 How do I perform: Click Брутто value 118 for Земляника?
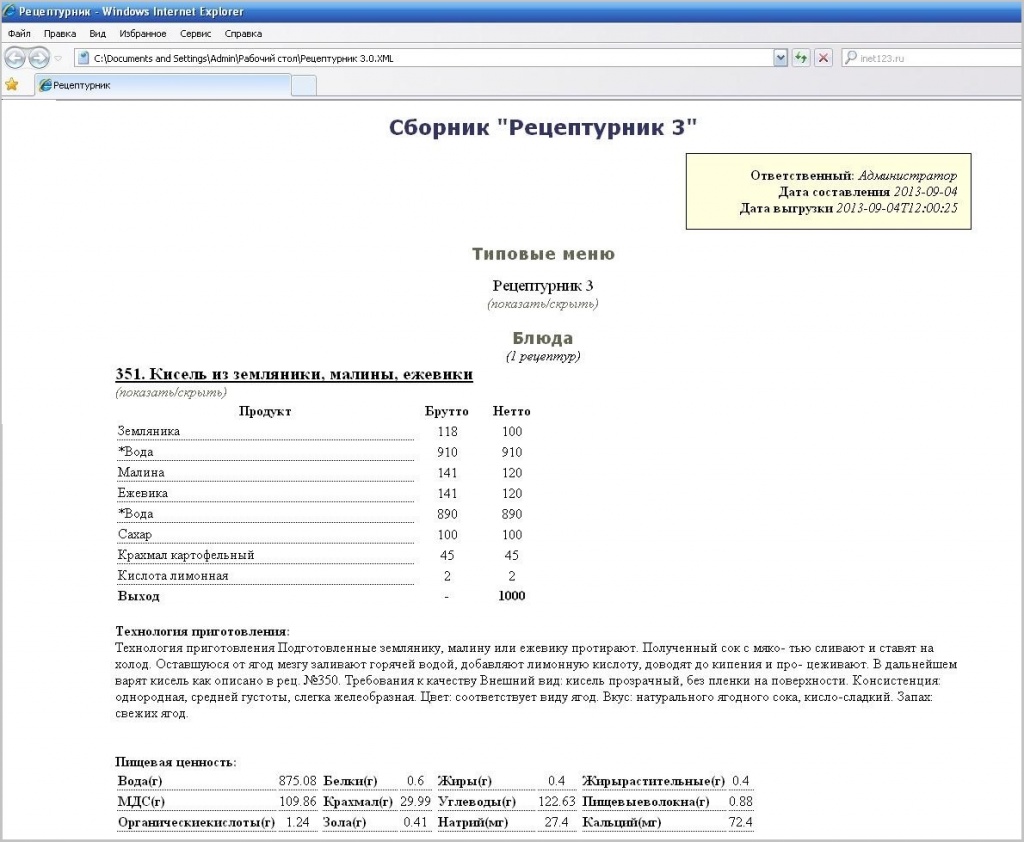pos(447,432)
